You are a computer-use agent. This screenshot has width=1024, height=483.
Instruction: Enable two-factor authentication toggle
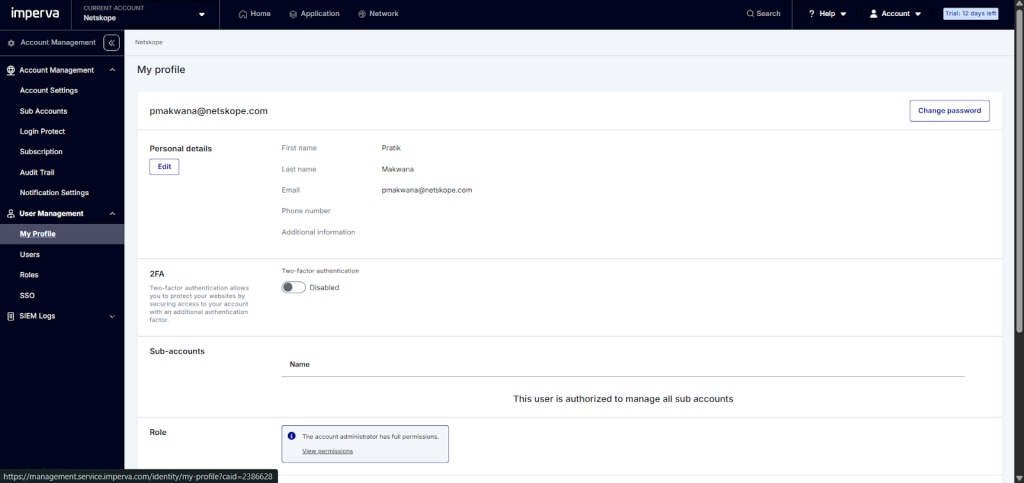(x=293, y=287)
